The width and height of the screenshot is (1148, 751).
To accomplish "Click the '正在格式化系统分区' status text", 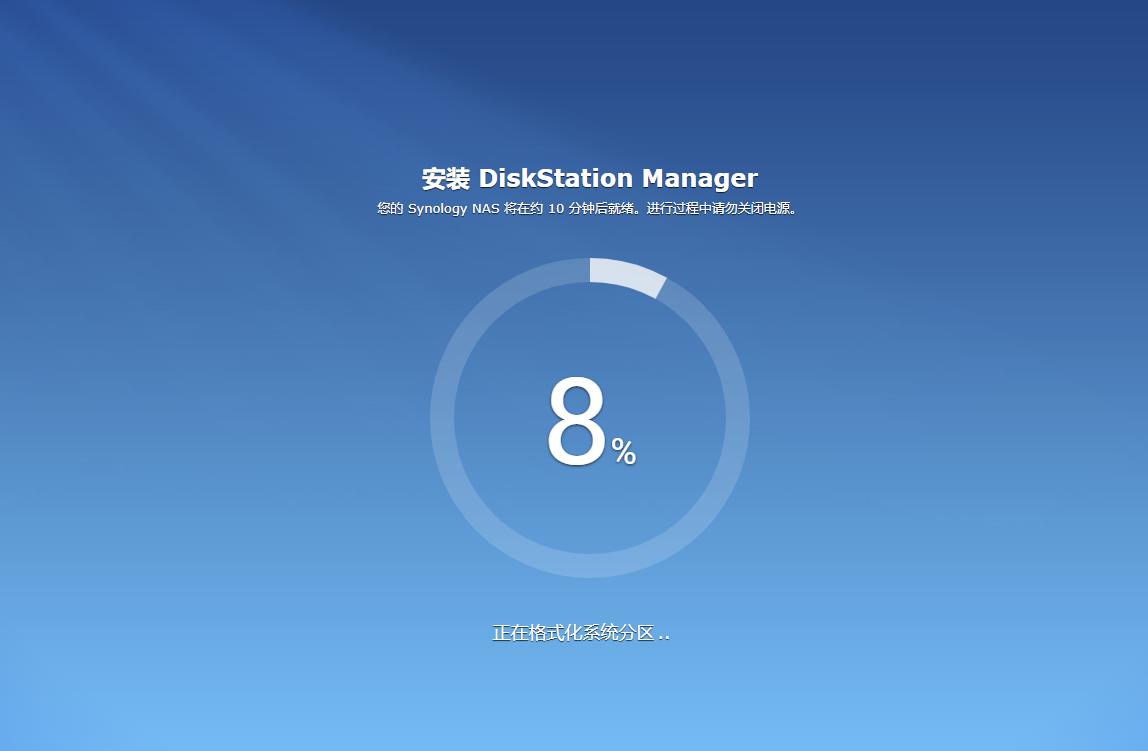I will (581, 633).
